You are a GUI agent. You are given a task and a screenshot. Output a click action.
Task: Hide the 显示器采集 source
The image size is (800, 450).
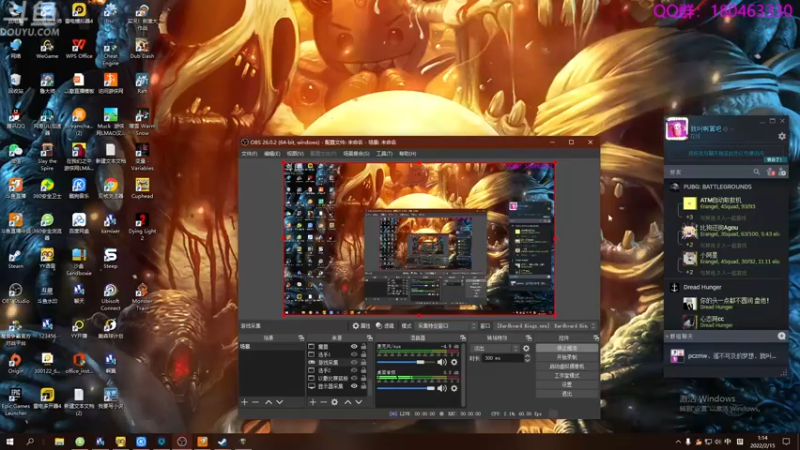[354, 386]
